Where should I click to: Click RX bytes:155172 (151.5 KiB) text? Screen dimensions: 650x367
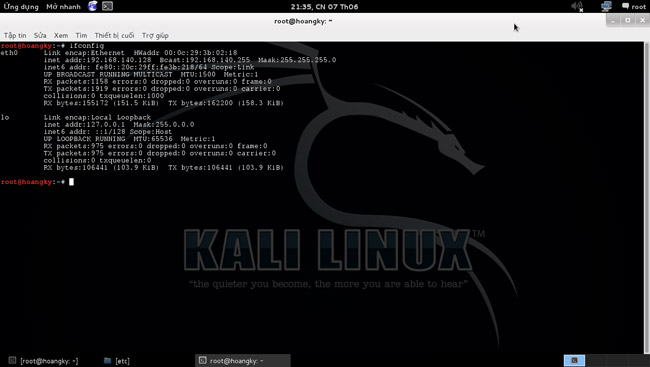[x=101, y=103]
